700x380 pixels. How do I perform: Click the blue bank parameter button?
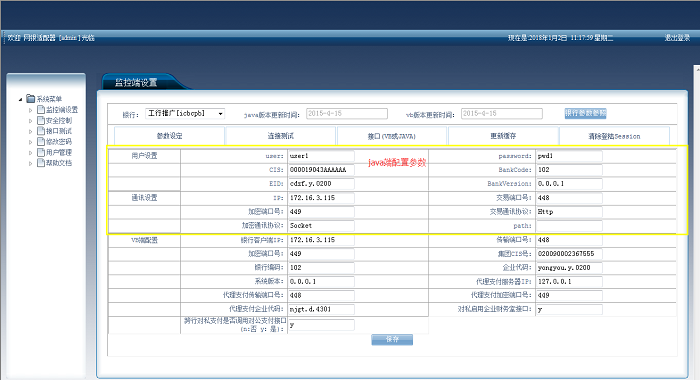[x=585, y=113]
